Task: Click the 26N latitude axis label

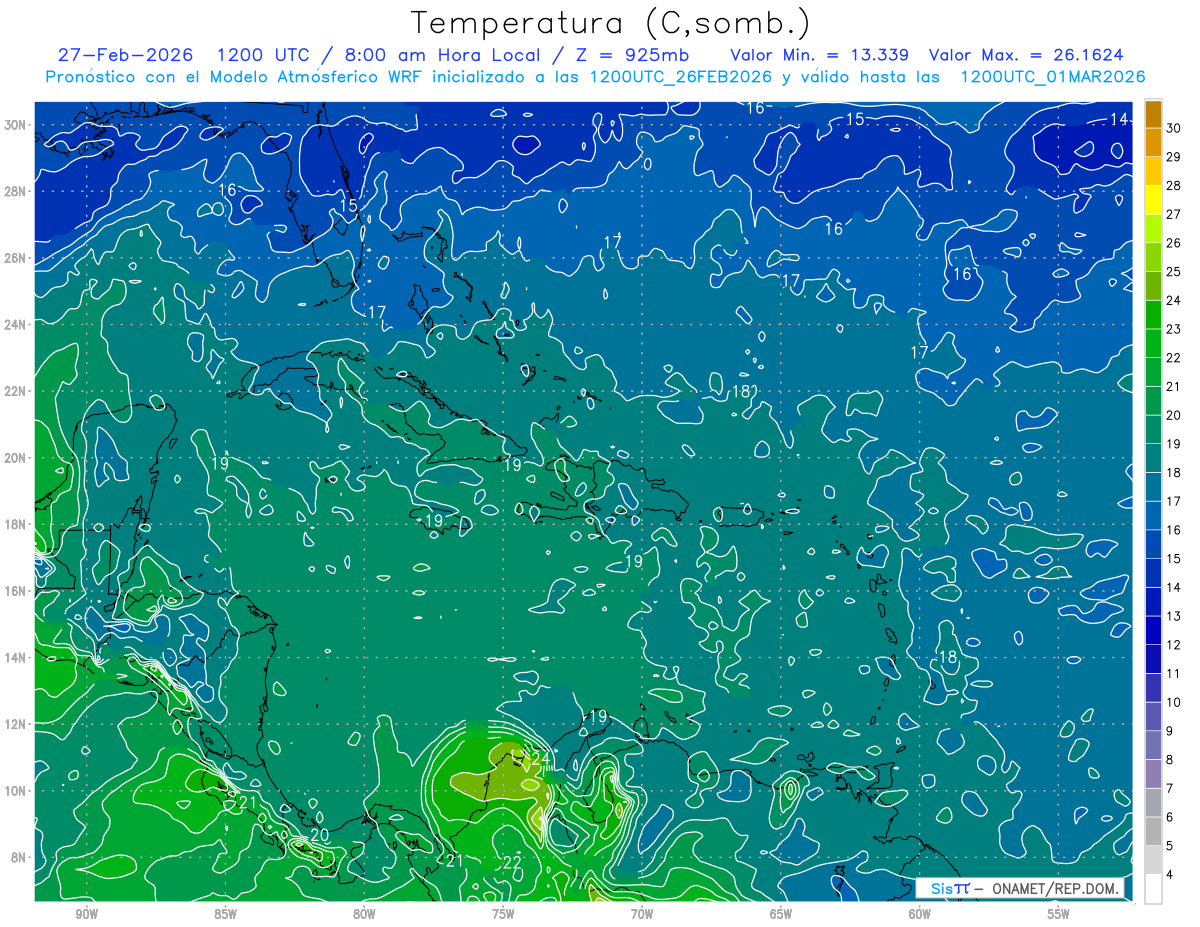Action: (16, 257)
